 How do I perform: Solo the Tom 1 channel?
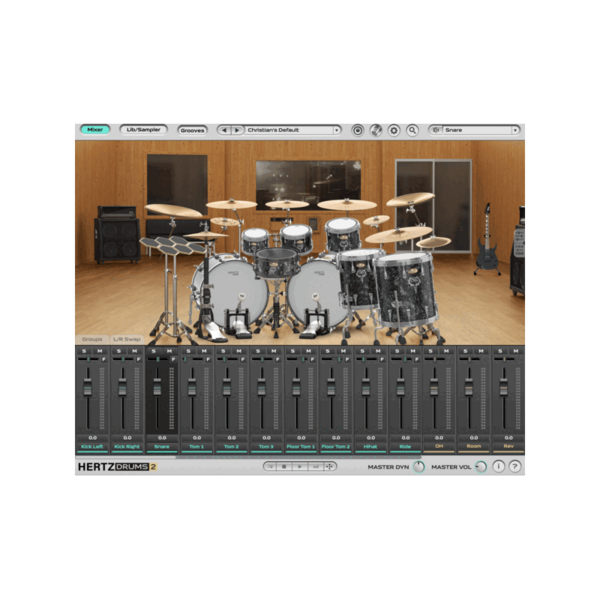tap(189, 351)
